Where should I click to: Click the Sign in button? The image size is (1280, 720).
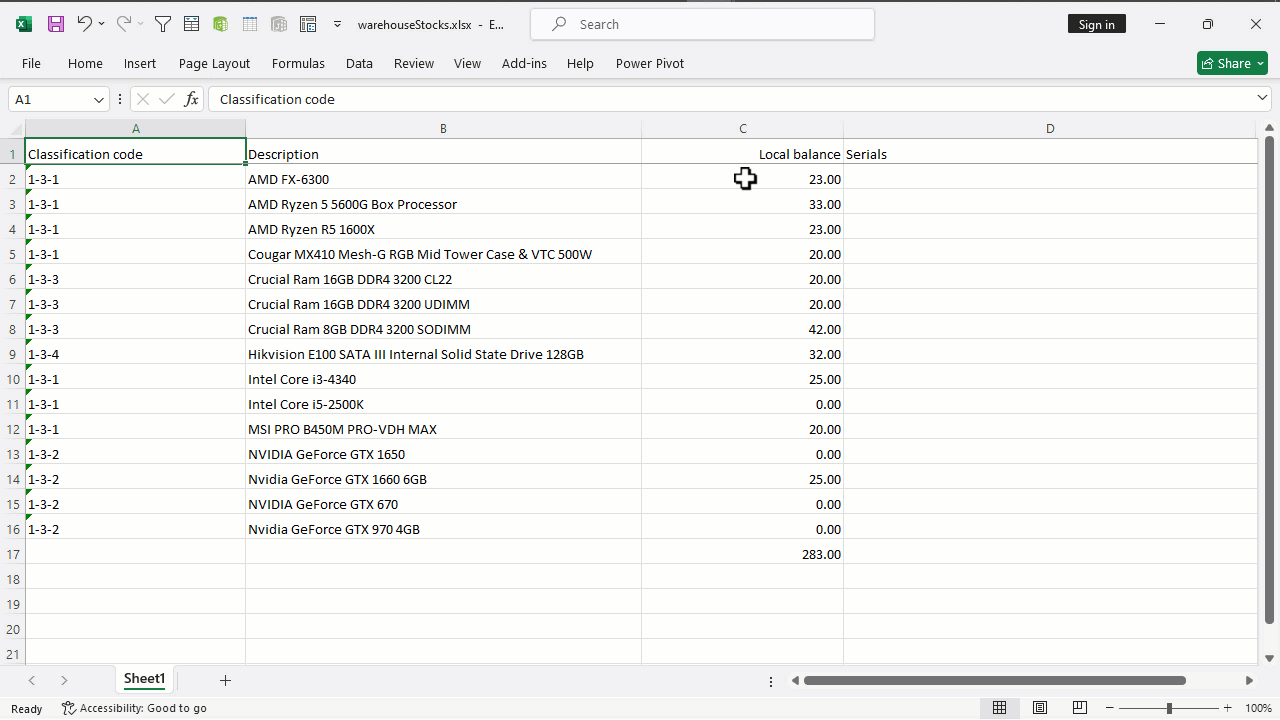[1097, 24]
